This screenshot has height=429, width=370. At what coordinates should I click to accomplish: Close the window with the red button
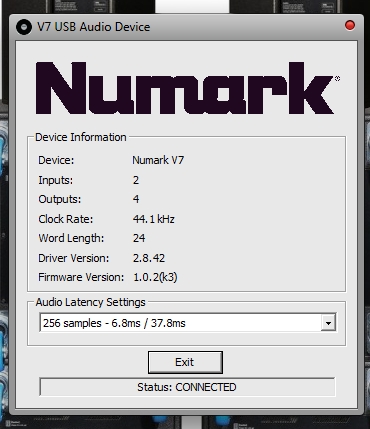click(x=350, y=25)
